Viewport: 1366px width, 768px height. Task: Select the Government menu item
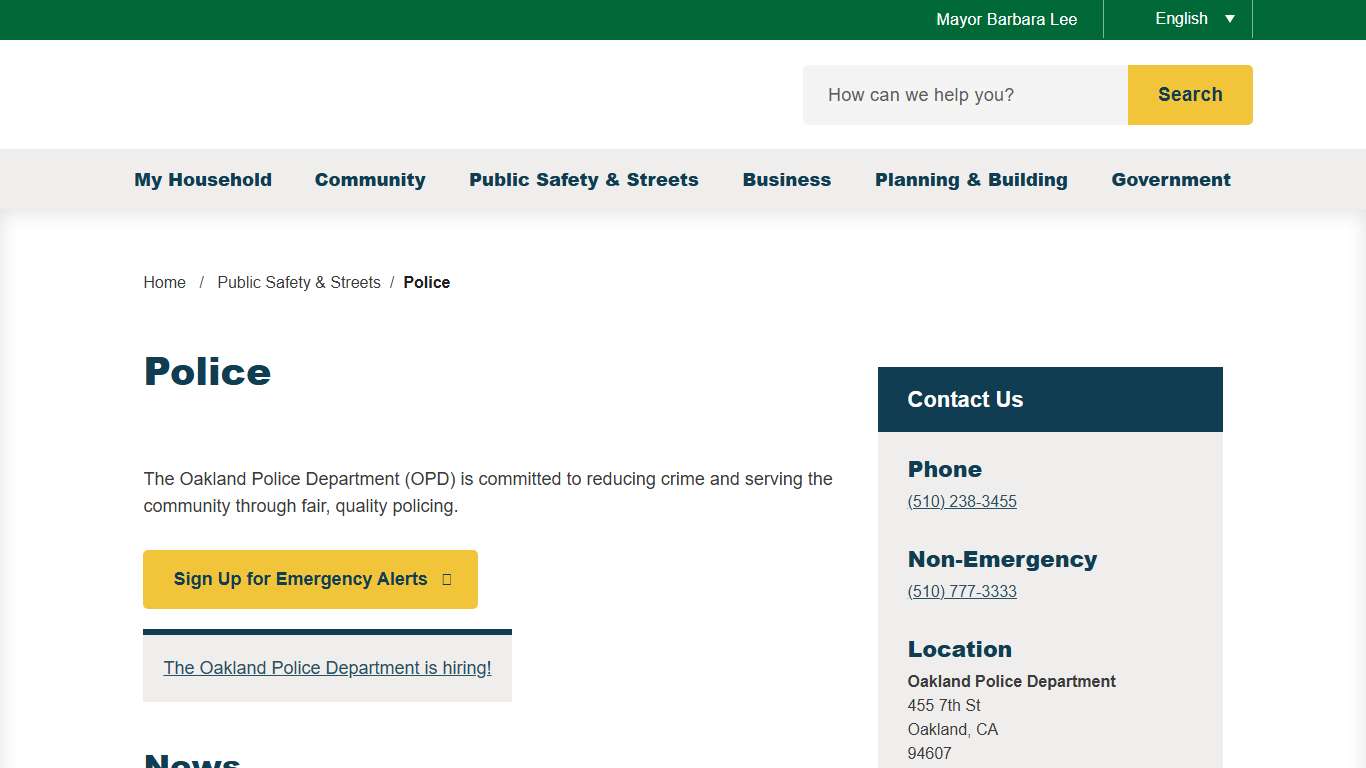[1171, 180]
